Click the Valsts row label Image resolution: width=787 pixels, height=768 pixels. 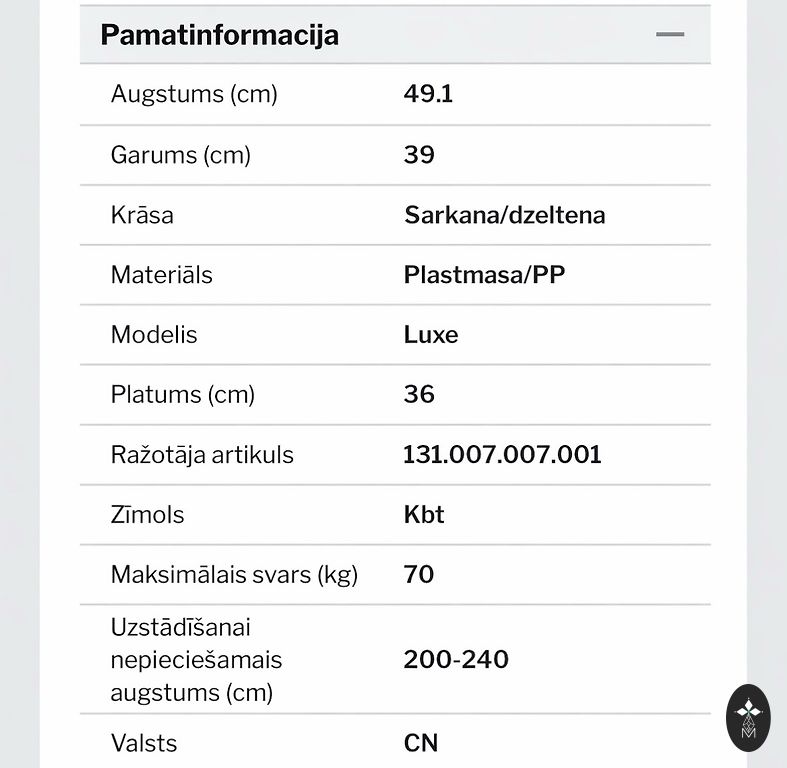tap(144, 743)
